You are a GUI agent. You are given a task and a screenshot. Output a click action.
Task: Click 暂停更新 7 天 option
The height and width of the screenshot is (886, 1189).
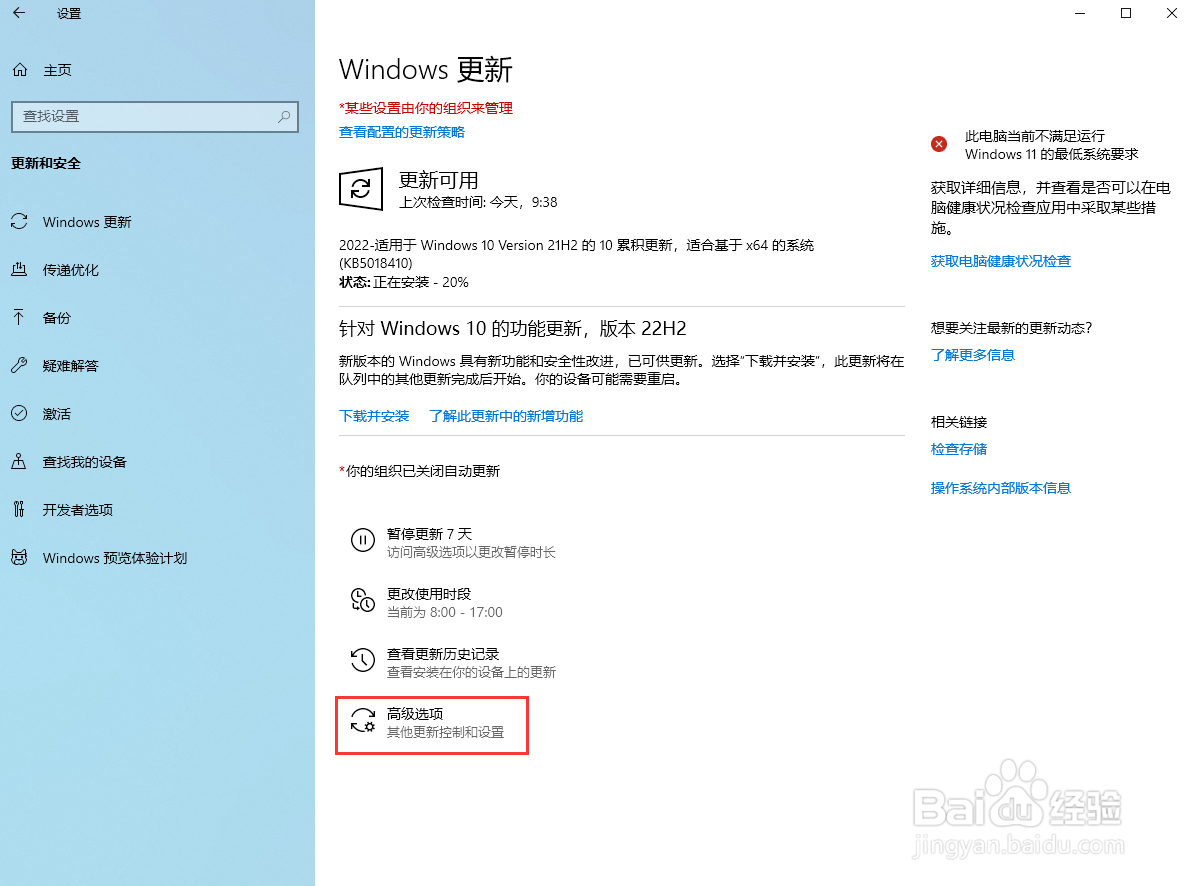click(x=453, y=542)
